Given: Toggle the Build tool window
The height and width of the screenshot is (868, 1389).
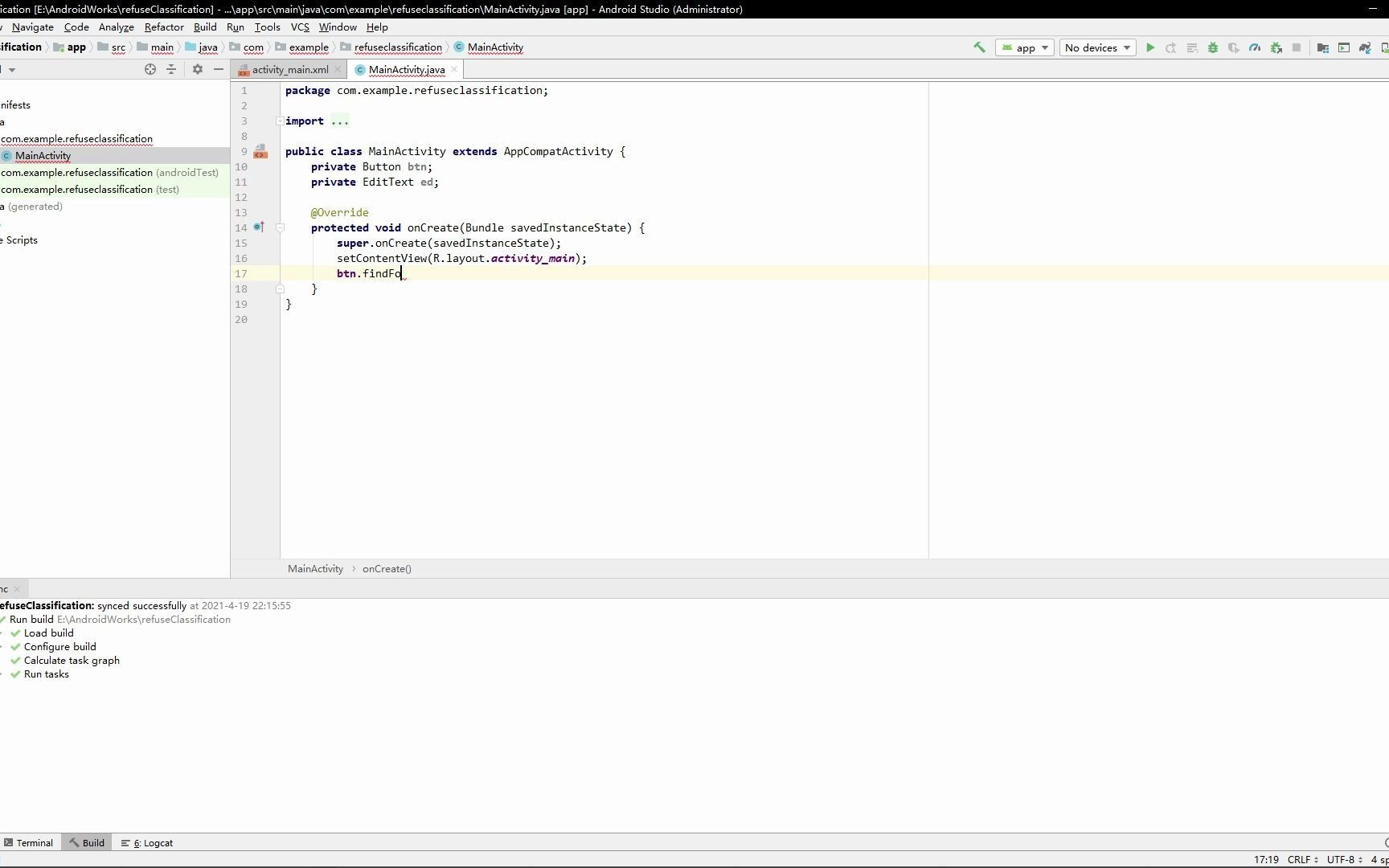Looking at the screenshot, I should (x=86, y=842).
